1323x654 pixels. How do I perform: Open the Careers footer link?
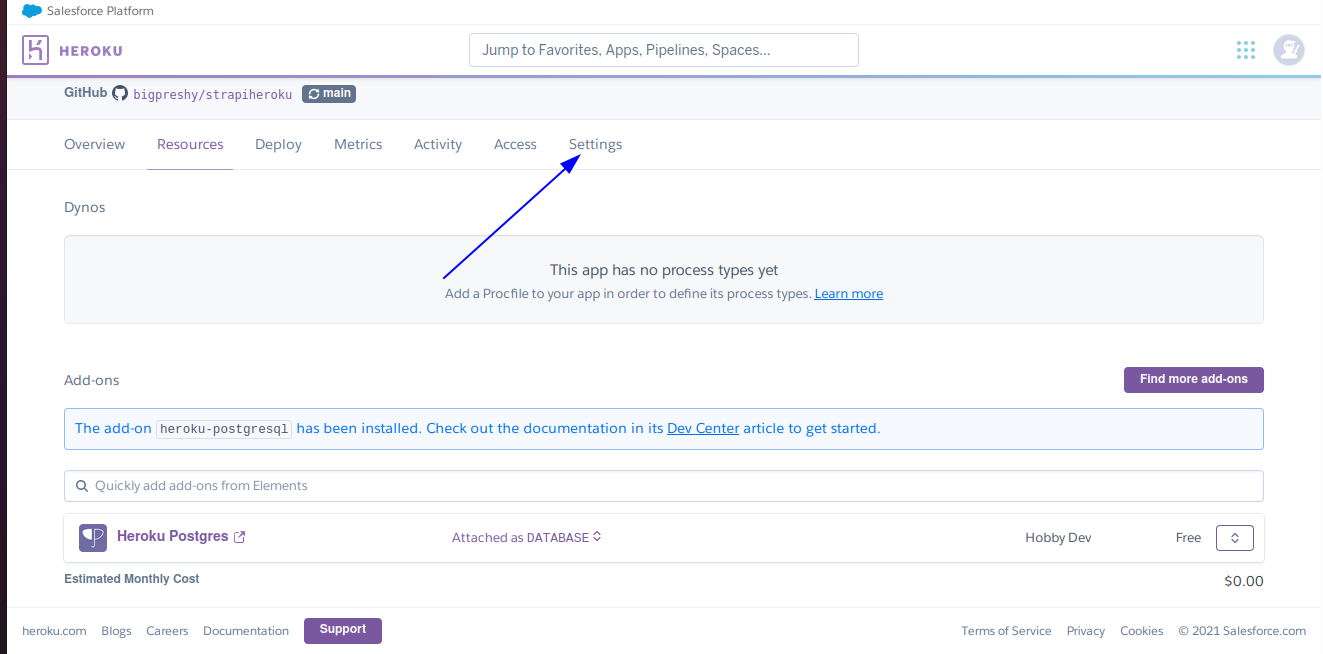point(167,631)
